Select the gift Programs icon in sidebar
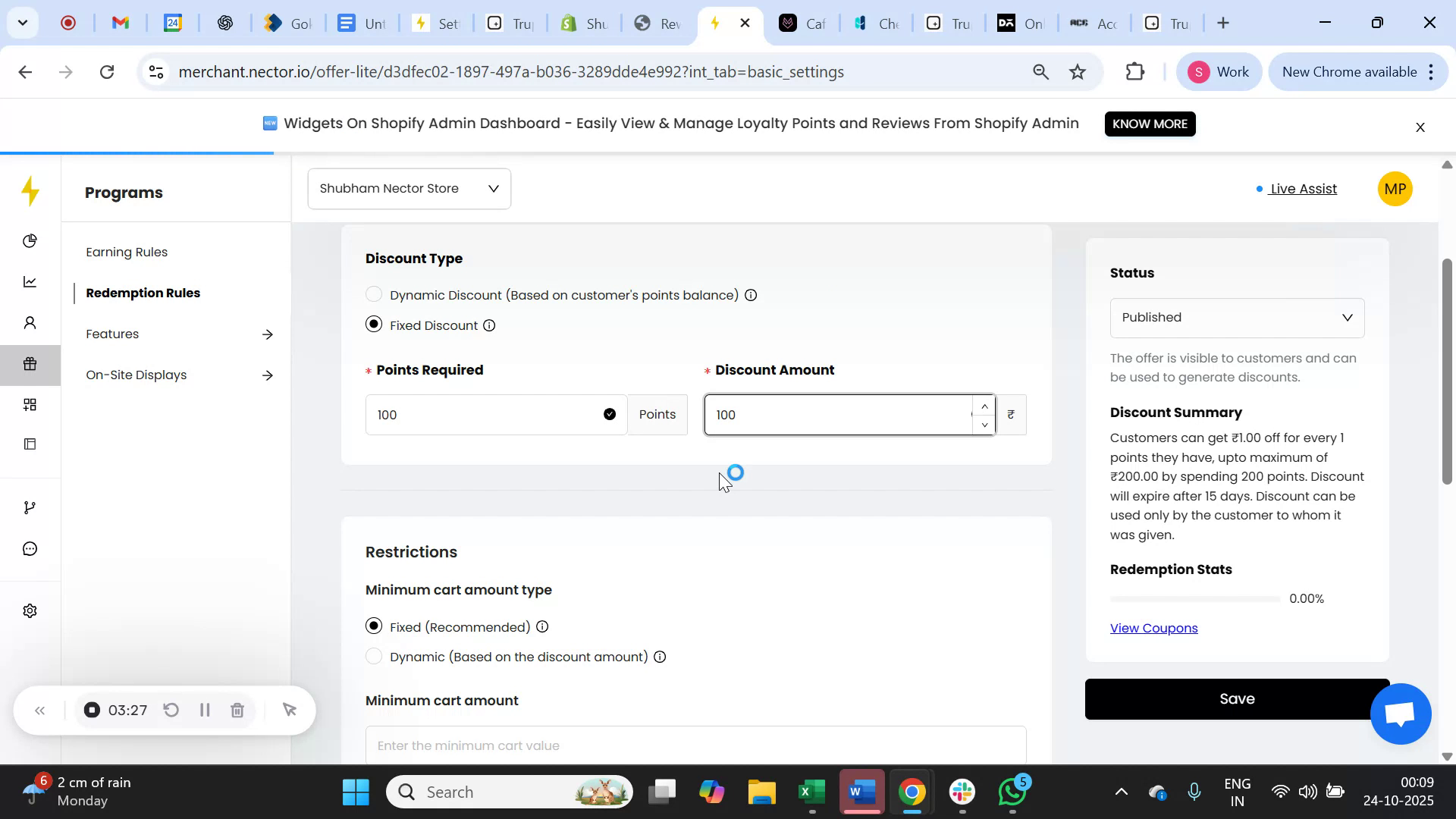The width and height of the screenshot is (1456, 819). (x=30, y=364)
